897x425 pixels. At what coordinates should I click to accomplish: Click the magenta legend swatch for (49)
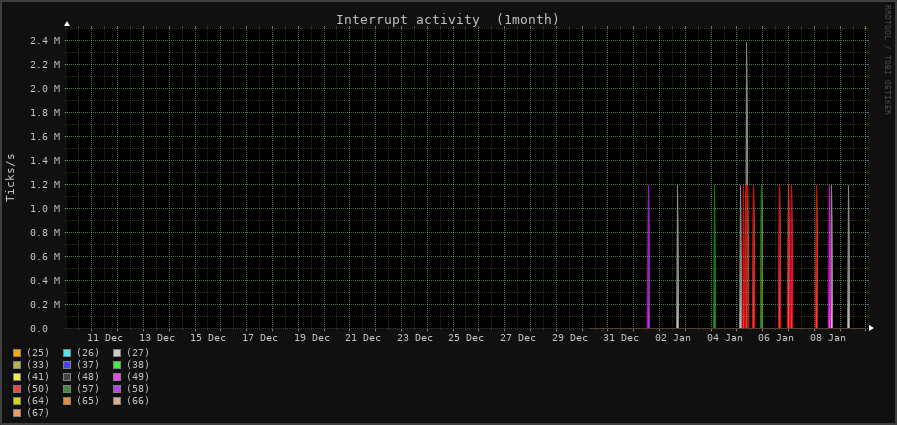pyautogui.click(x=117, y=377)
